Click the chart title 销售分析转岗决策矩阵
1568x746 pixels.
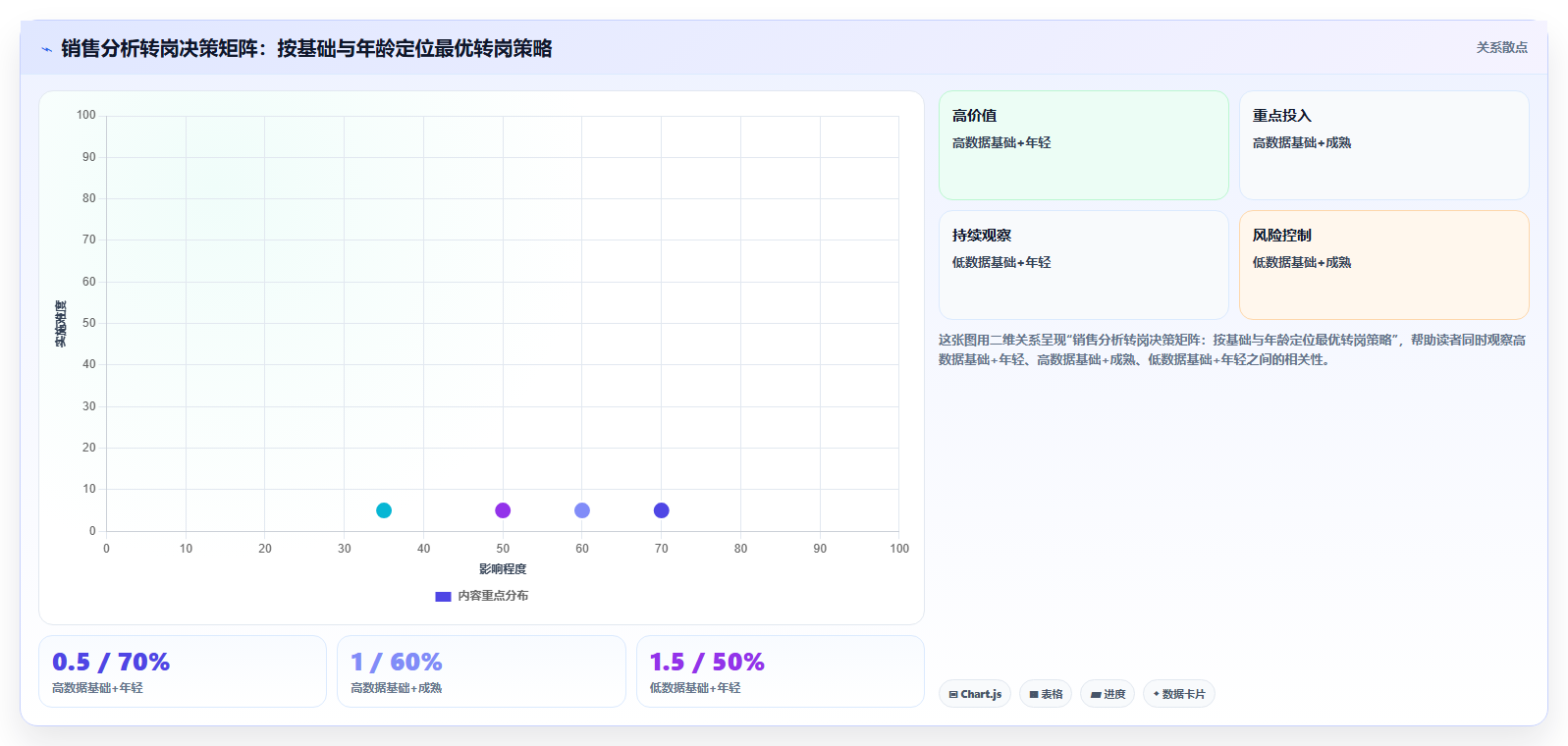pyautogui.click(x=306, y=48)
